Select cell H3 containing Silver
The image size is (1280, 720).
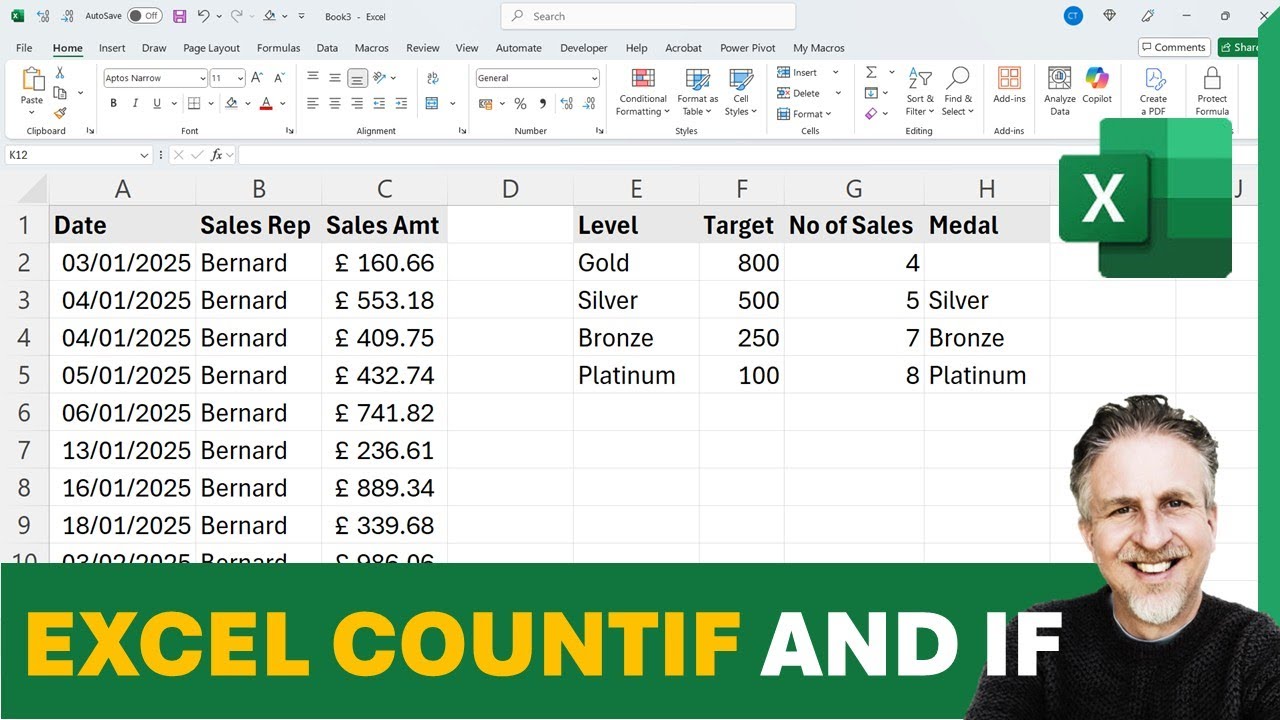click(987, 300)
